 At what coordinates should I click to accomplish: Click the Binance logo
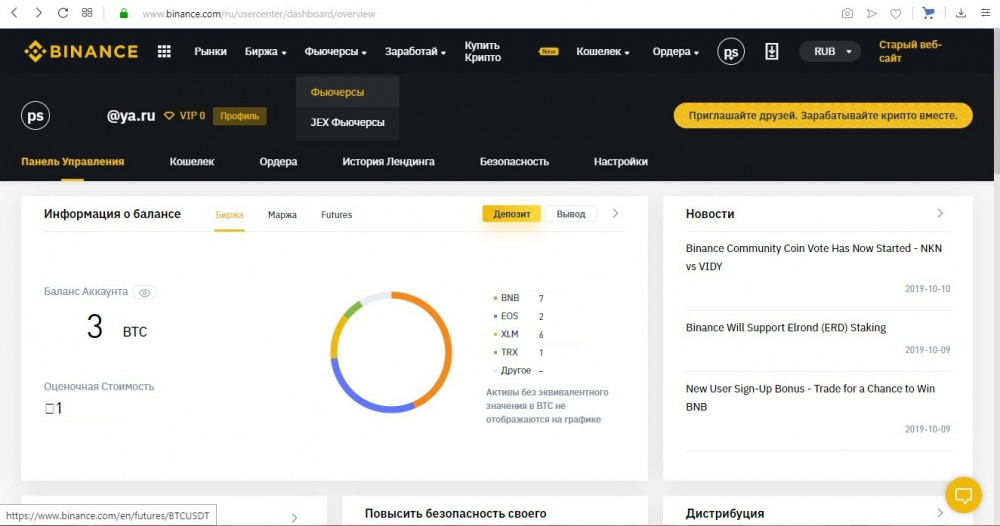click(81, 52)
